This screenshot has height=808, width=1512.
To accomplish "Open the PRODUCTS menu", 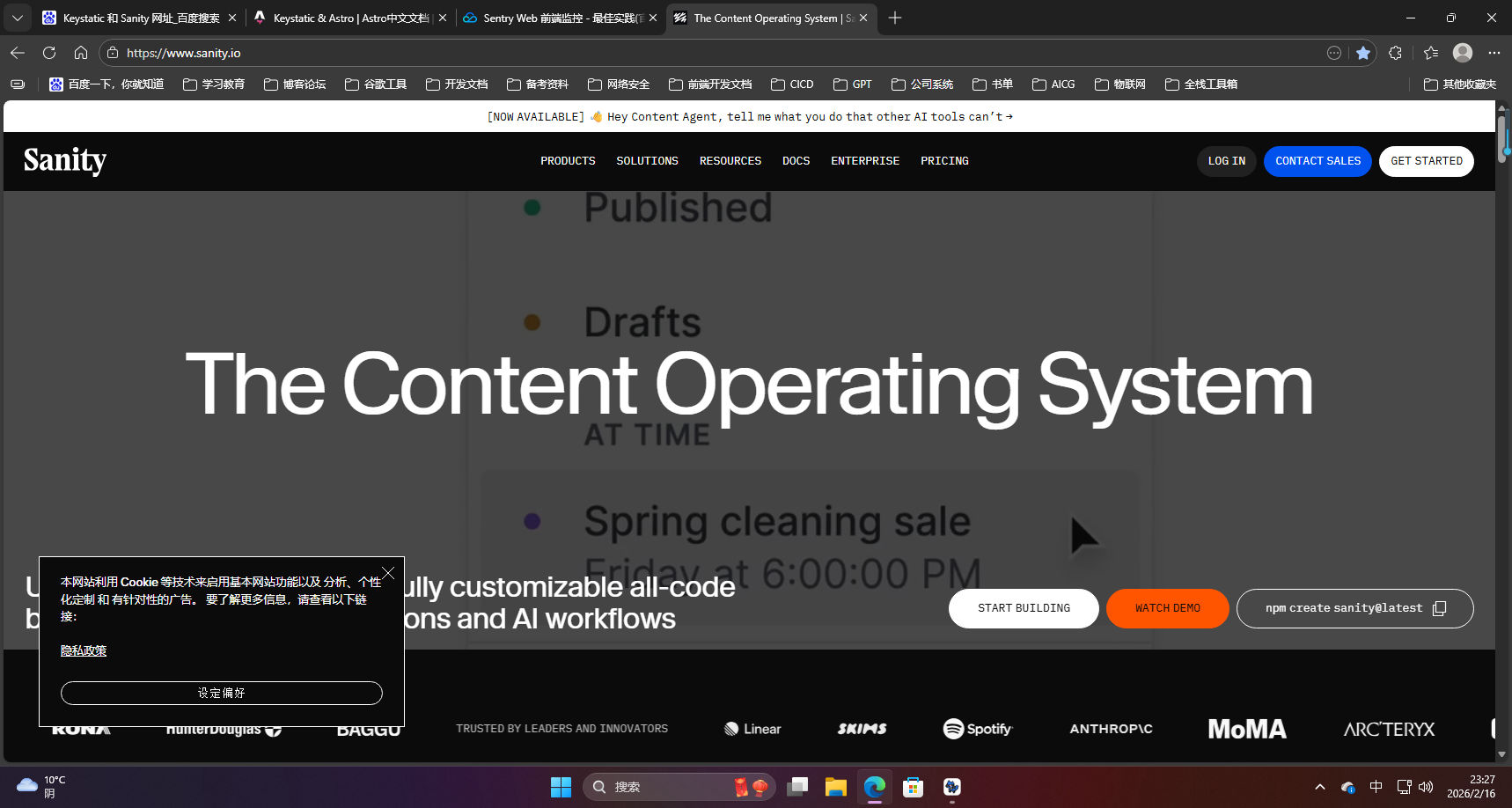I will 568,161.
